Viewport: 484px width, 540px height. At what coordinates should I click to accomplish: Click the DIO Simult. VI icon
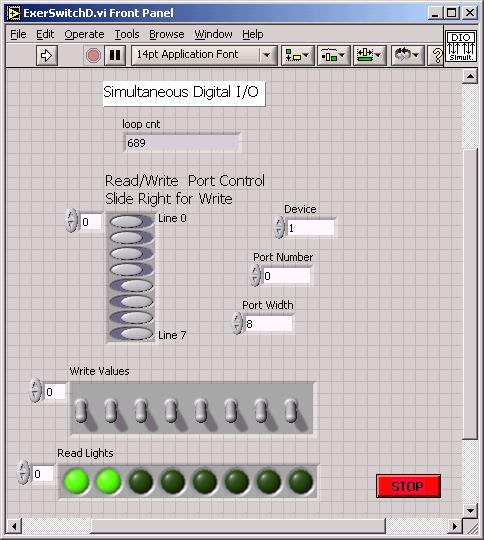click(461, 46)
